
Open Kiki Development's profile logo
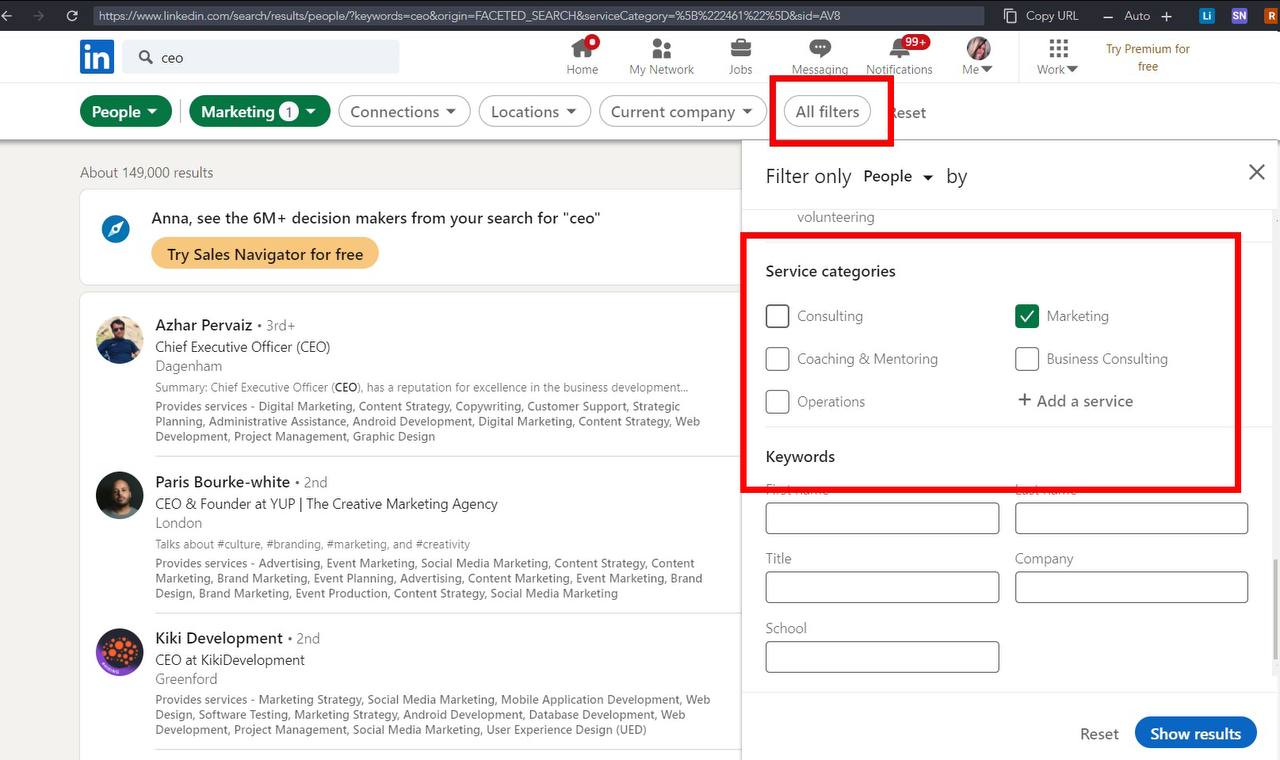coord(120,652)
